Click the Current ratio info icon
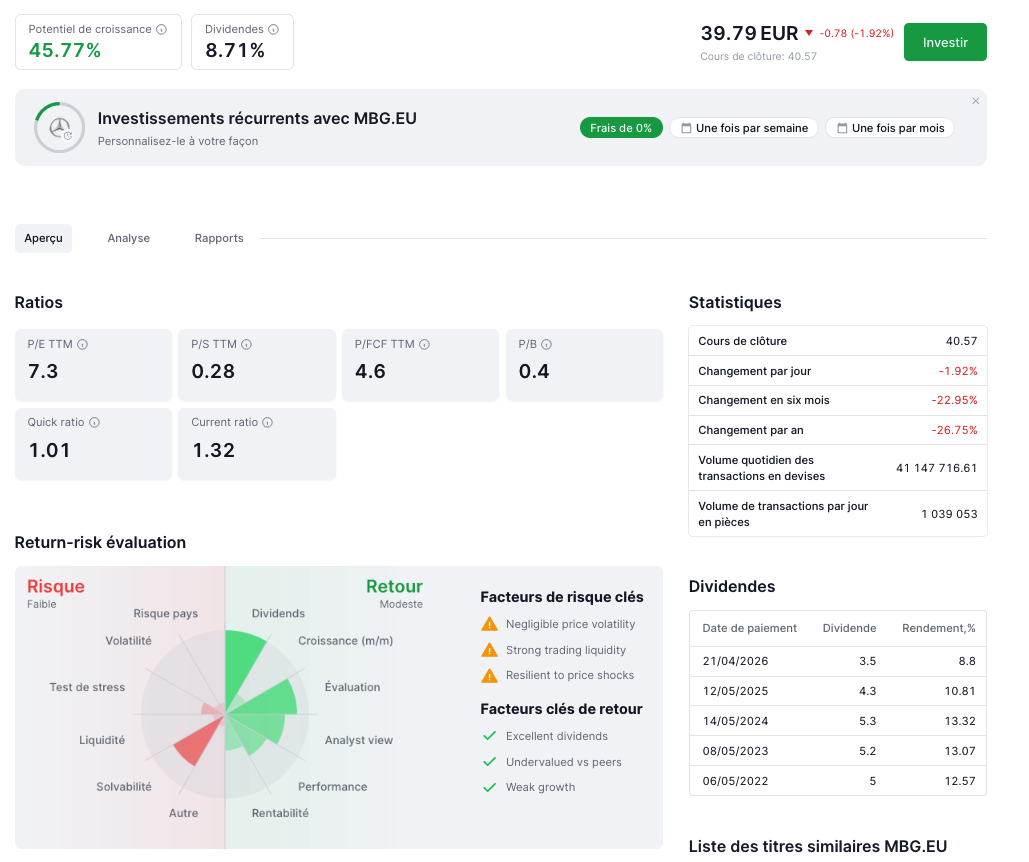The height and width of the screenshot is (862, 1029). pyautogui.click(x=268, y=422)
